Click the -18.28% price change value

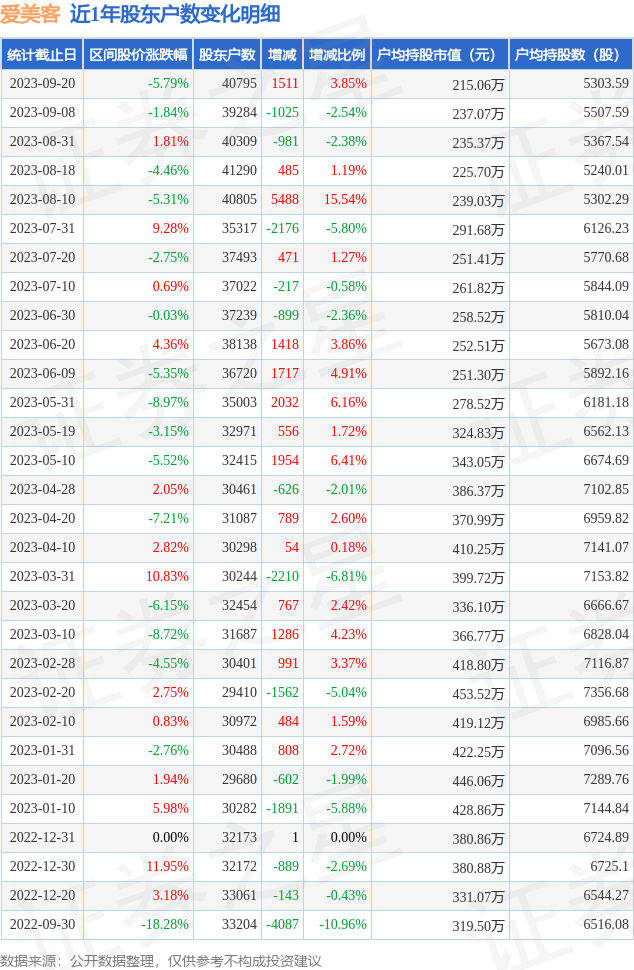(x=165, y=924)
